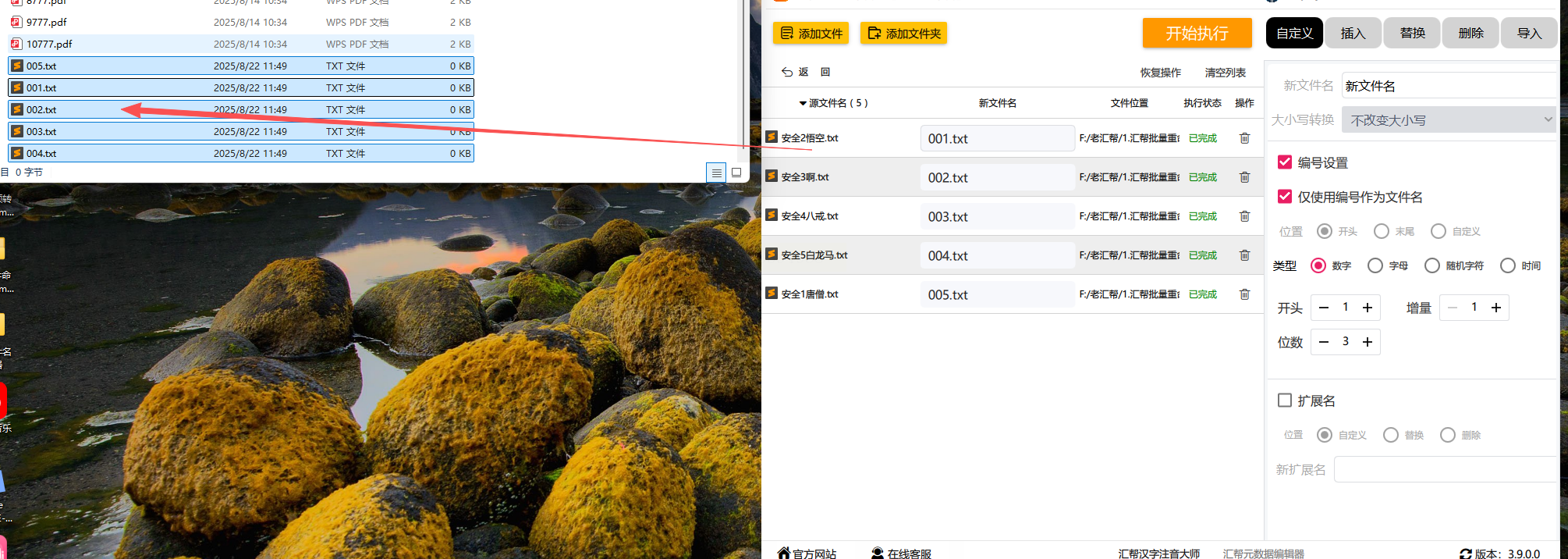Select the 末尾 position radio button
The width and height of the screenshot is (1568, 559).
point(1382,231)
